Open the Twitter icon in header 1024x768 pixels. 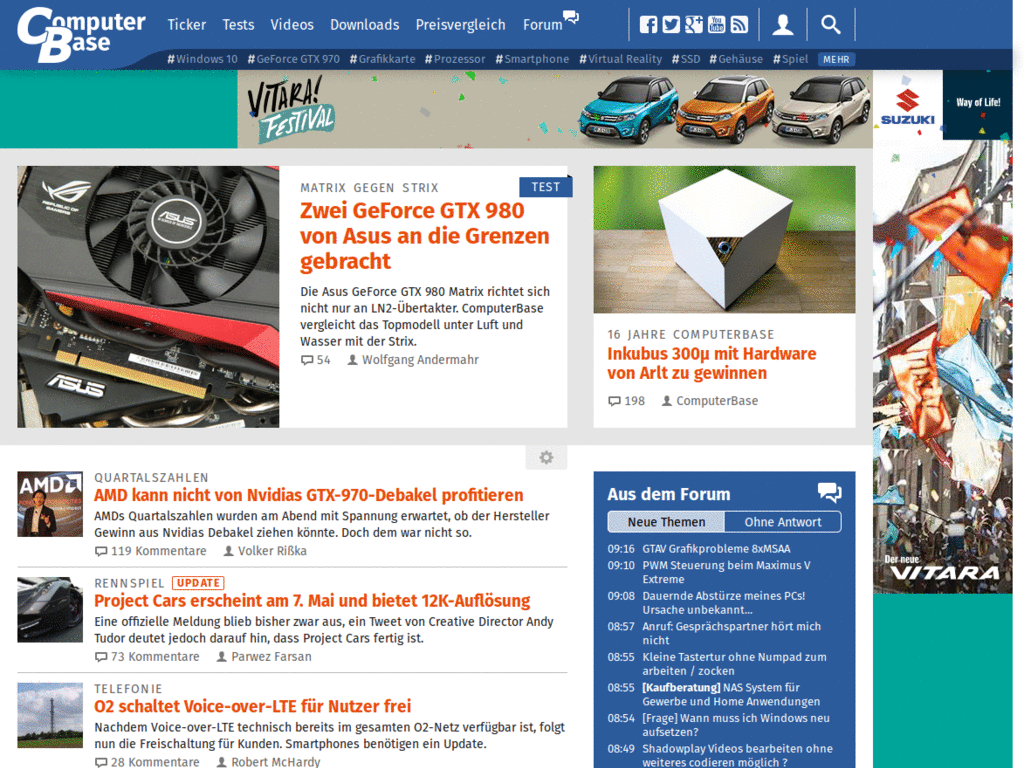coord(671,25)
